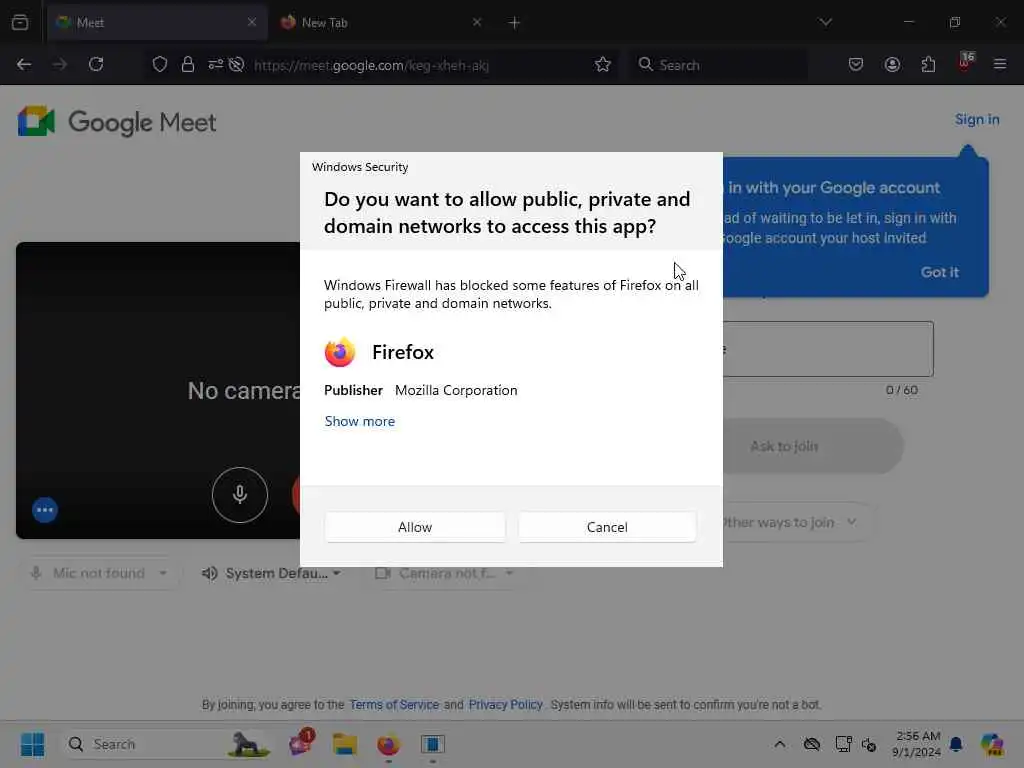Screen dimensions: 1024x768
Task: Open File Explorer from the taskbar
Action: tap(344, 744)
